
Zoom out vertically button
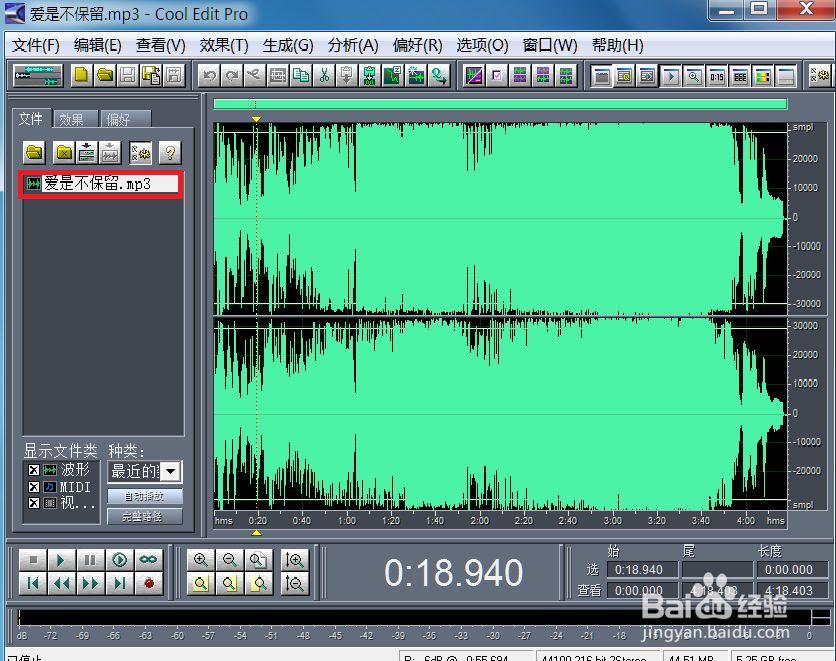pyautogui.click(x=294, y=583)
